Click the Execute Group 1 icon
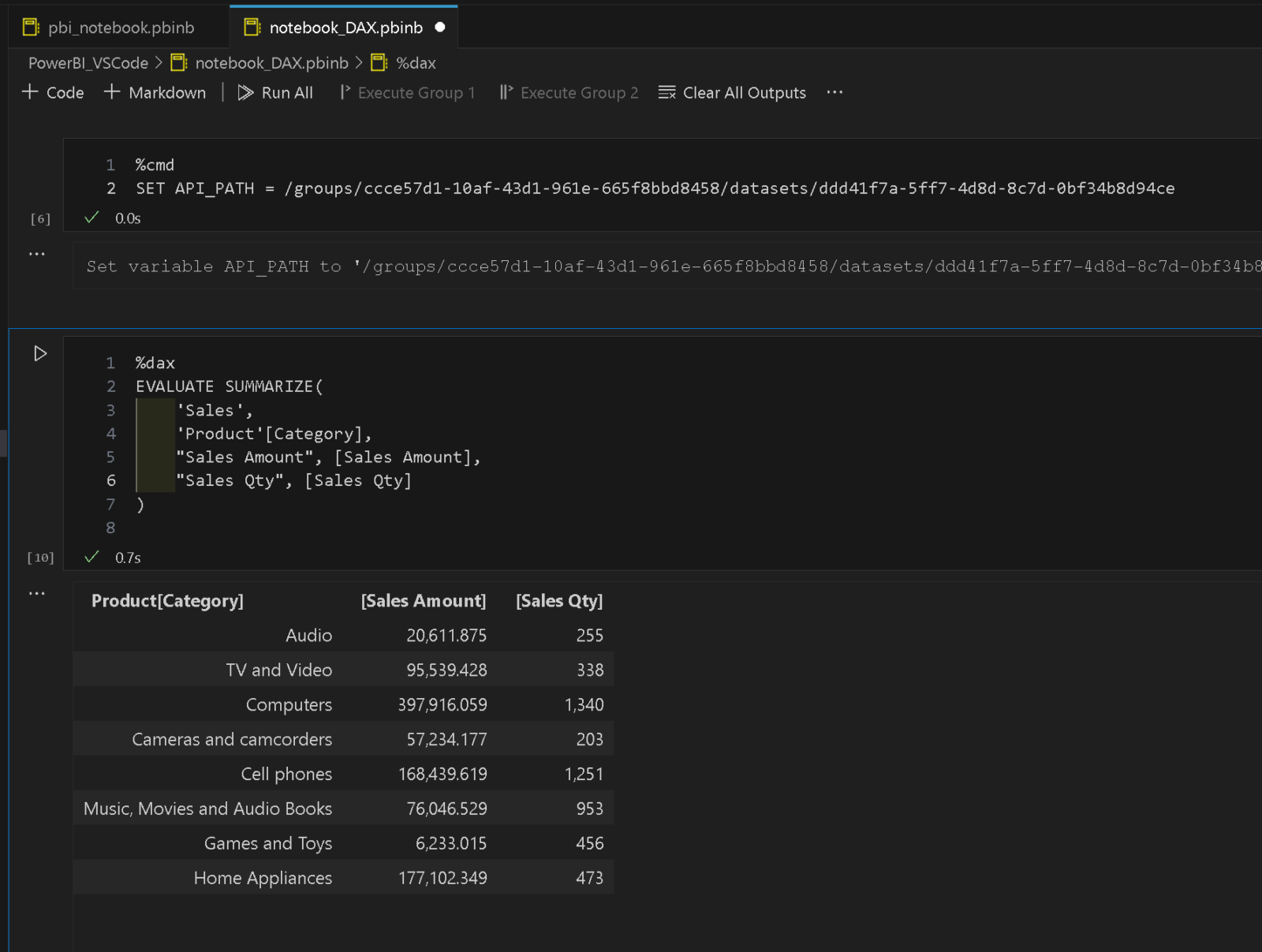1262x952 pixels. (345, 92)
